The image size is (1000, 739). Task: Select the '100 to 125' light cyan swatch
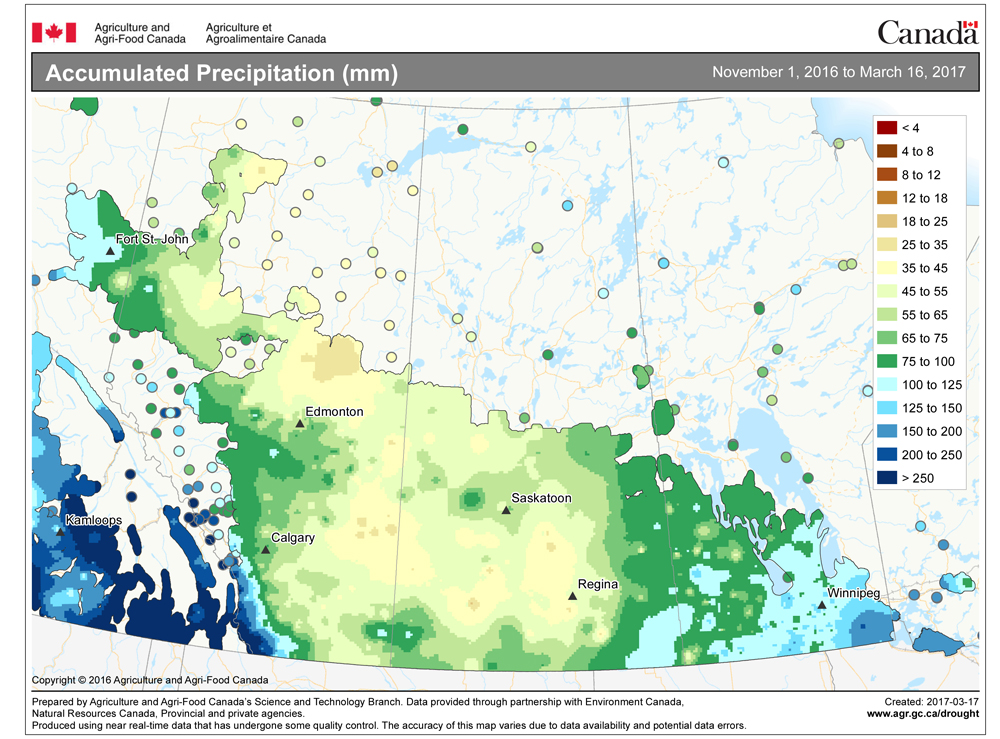point(885,385)
